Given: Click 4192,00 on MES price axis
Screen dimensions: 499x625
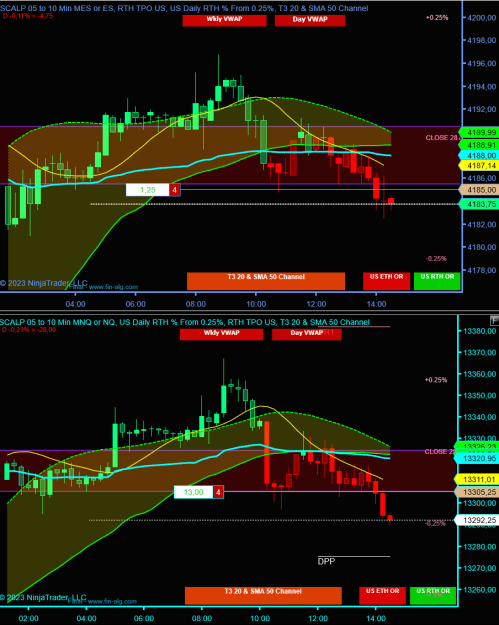Looking at the screenshot, I should (481, 109).
